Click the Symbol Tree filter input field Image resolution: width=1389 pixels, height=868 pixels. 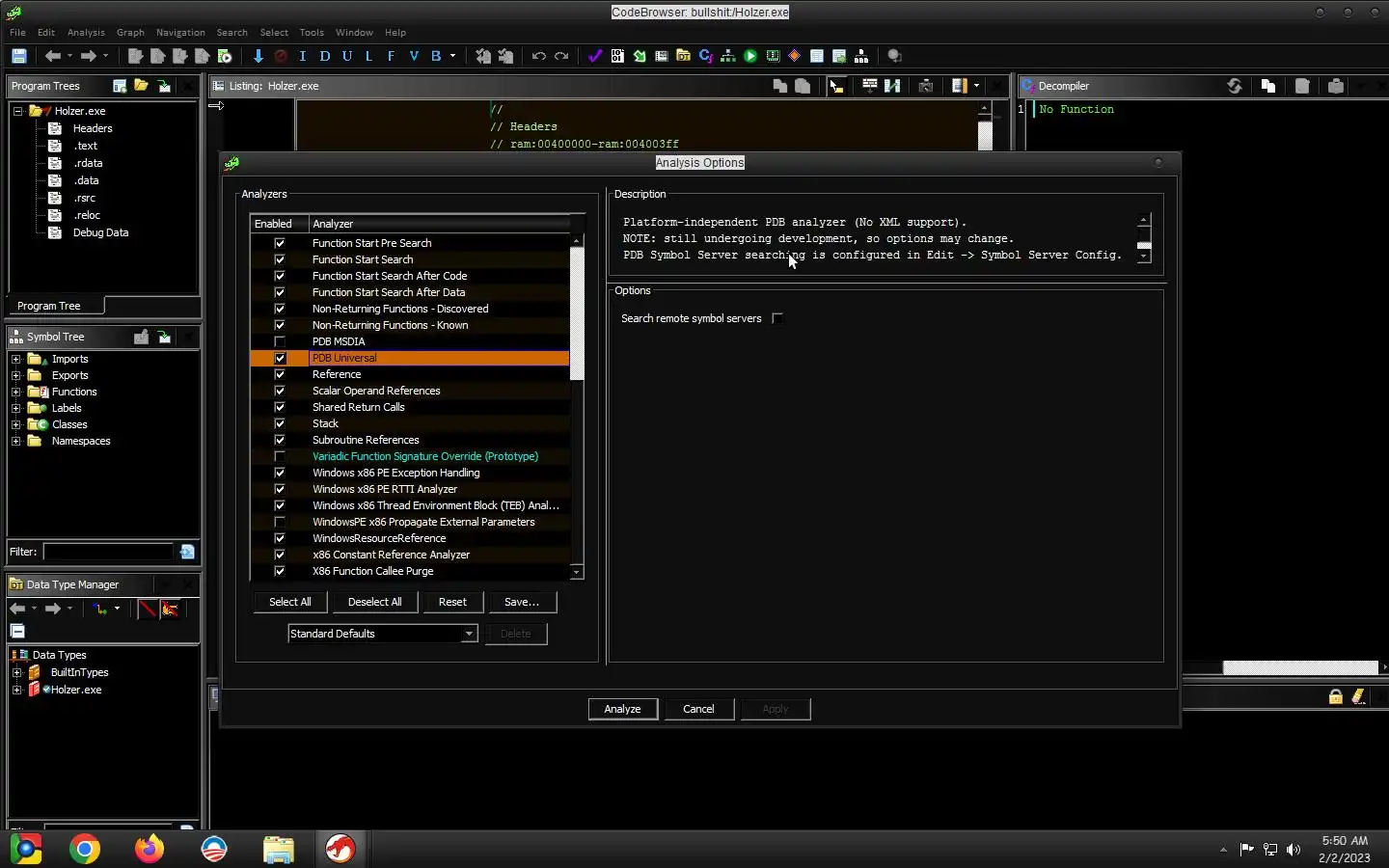108,552
